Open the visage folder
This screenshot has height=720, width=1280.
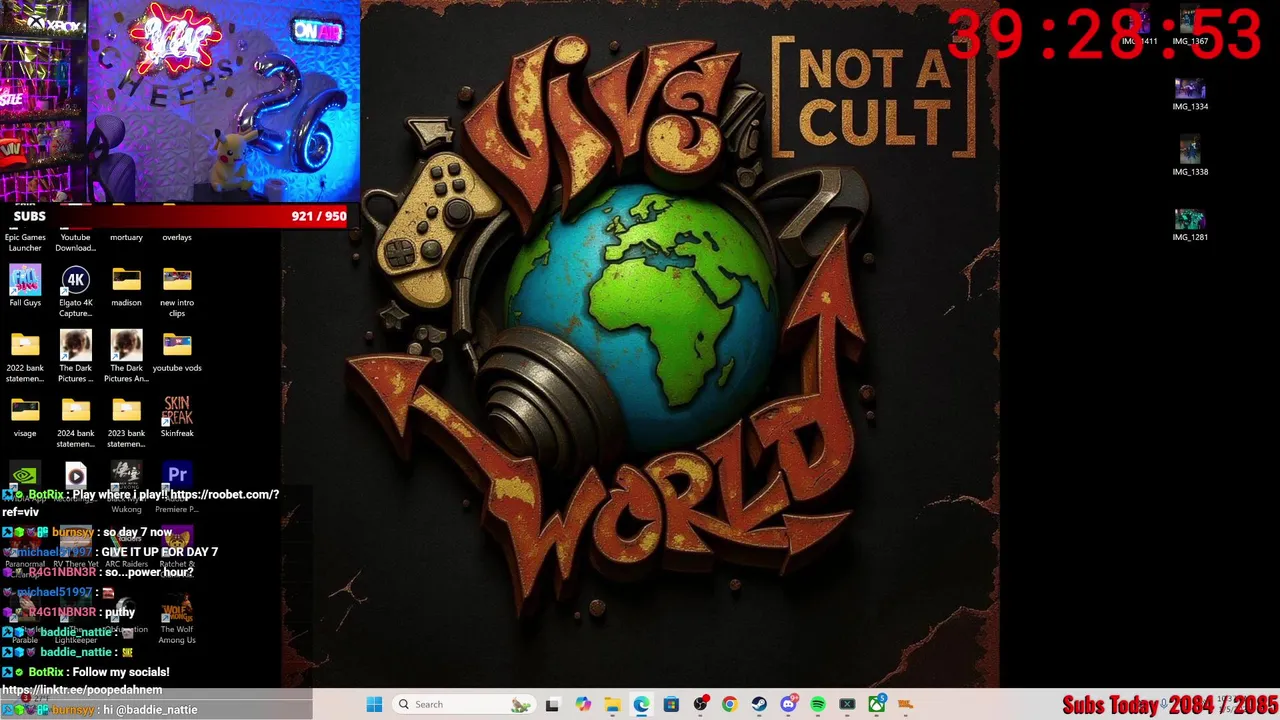[25, 417]
